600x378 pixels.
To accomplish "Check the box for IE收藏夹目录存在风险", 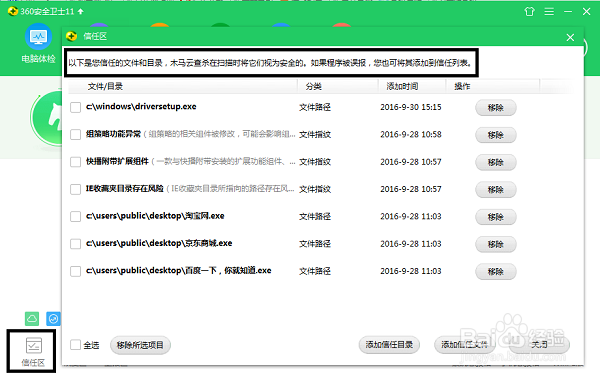I will click(x=75, y=189).
